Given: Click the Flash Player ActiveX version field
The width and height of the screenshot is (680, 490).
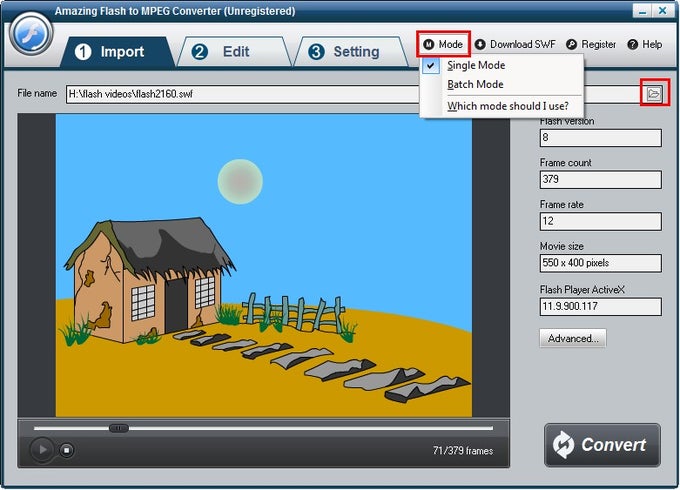Looking at the screenshot, I should (x=601, y=307).
